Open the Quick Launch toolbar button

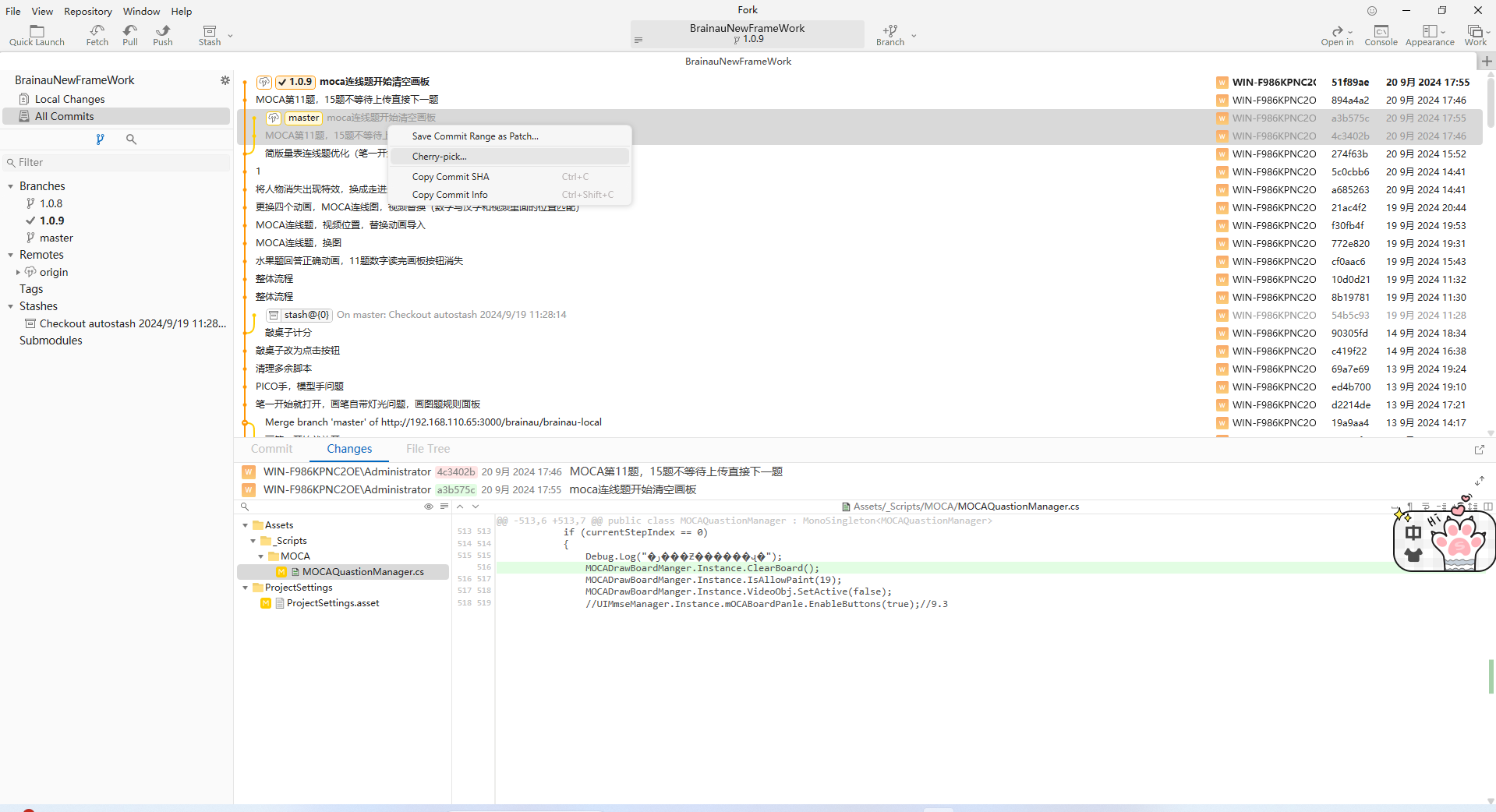click(37, 35)
